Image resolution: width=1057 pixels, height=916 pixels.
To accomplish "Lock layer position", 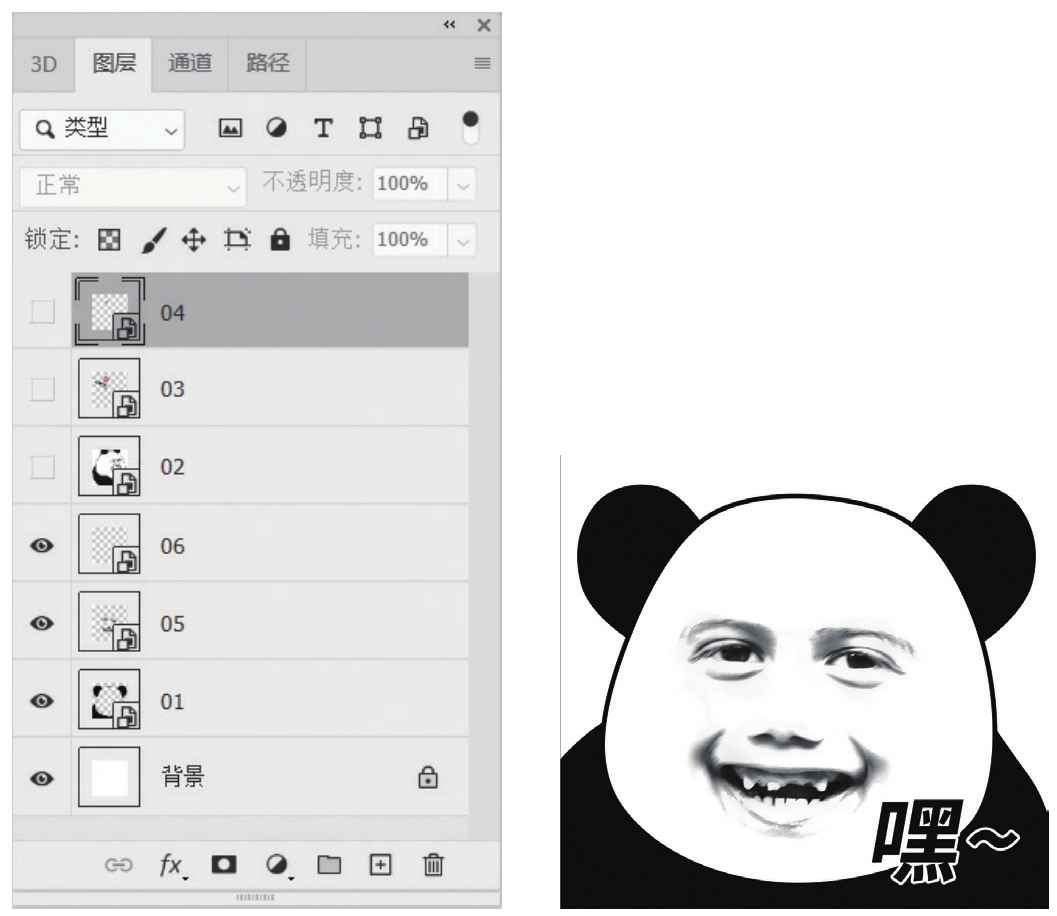I will [194, 240].
